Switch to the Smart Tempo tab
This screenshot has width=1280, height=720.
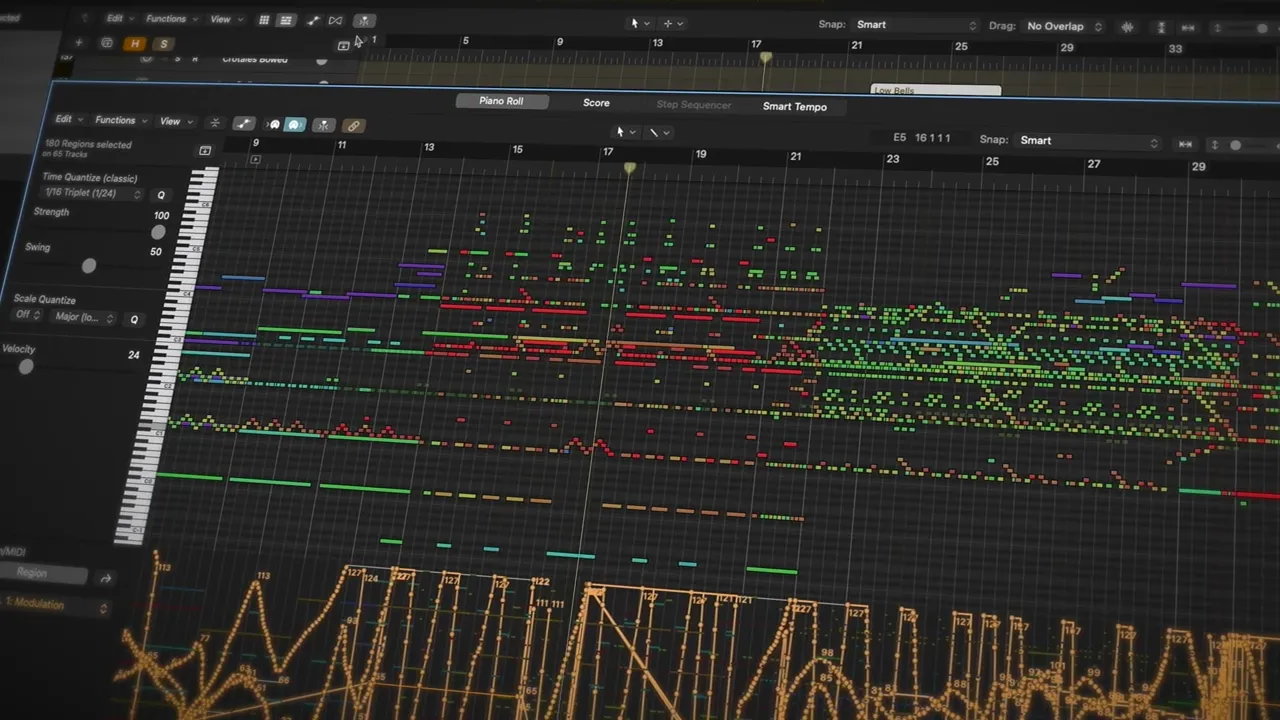click(794, 106)
